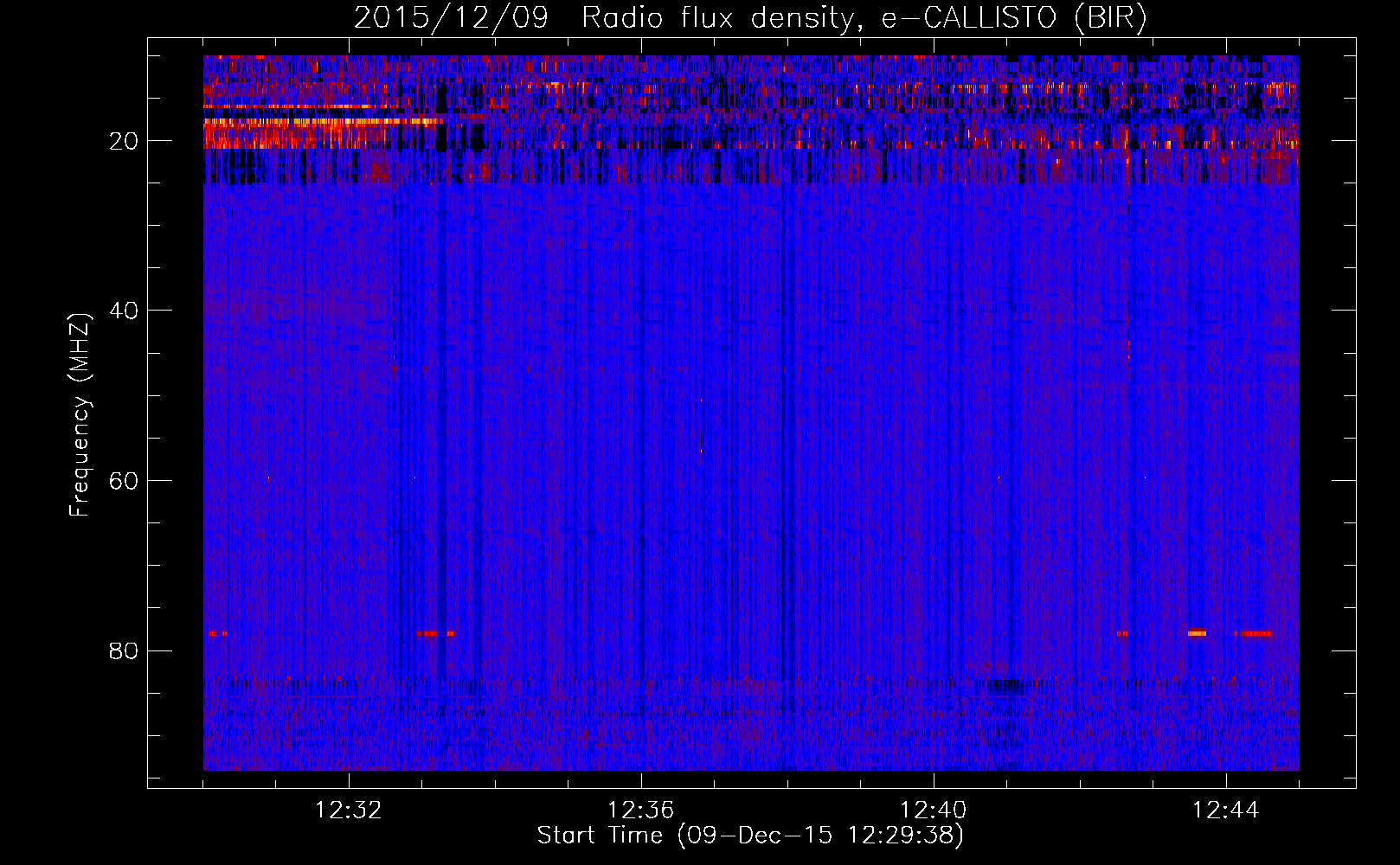The width and height of the screenshot is (1400, 865).
Task: Click the plot title "Radio flux density, e-CALLISTO (BIR)"
Action: [864, 18]
